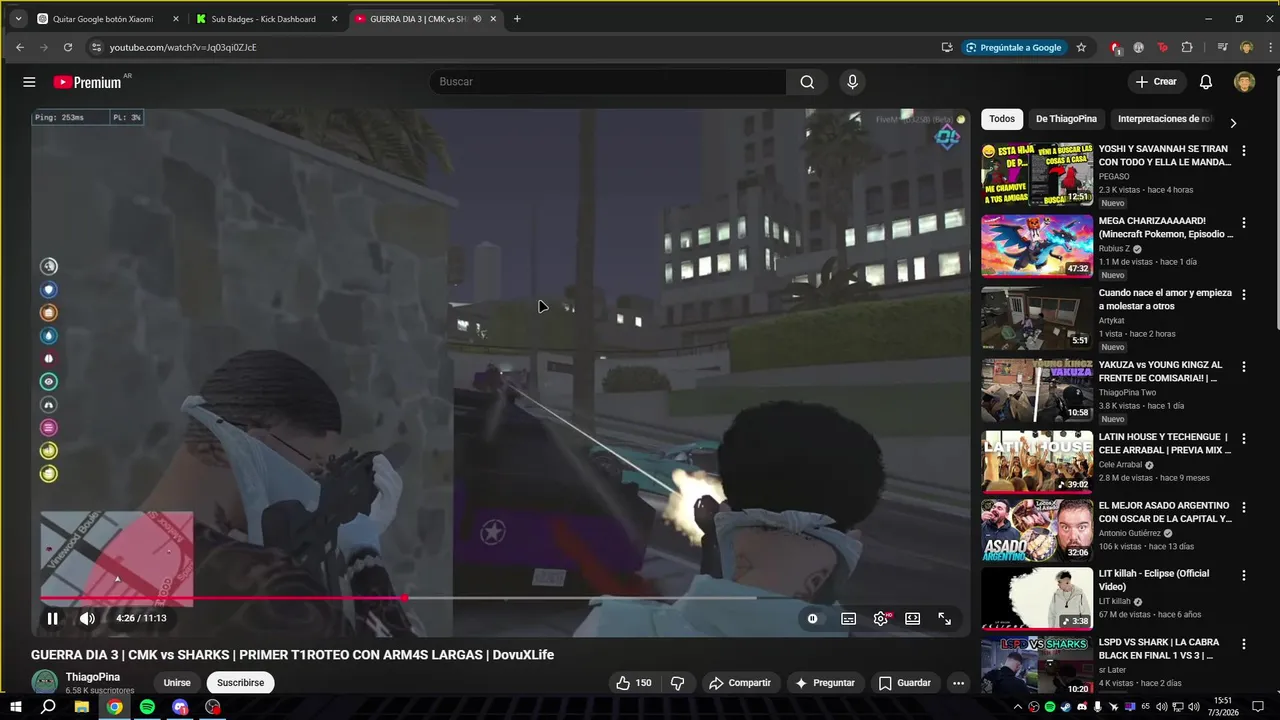
Task: Select the Interpretaciones de rol chip
Action: 1164,119
